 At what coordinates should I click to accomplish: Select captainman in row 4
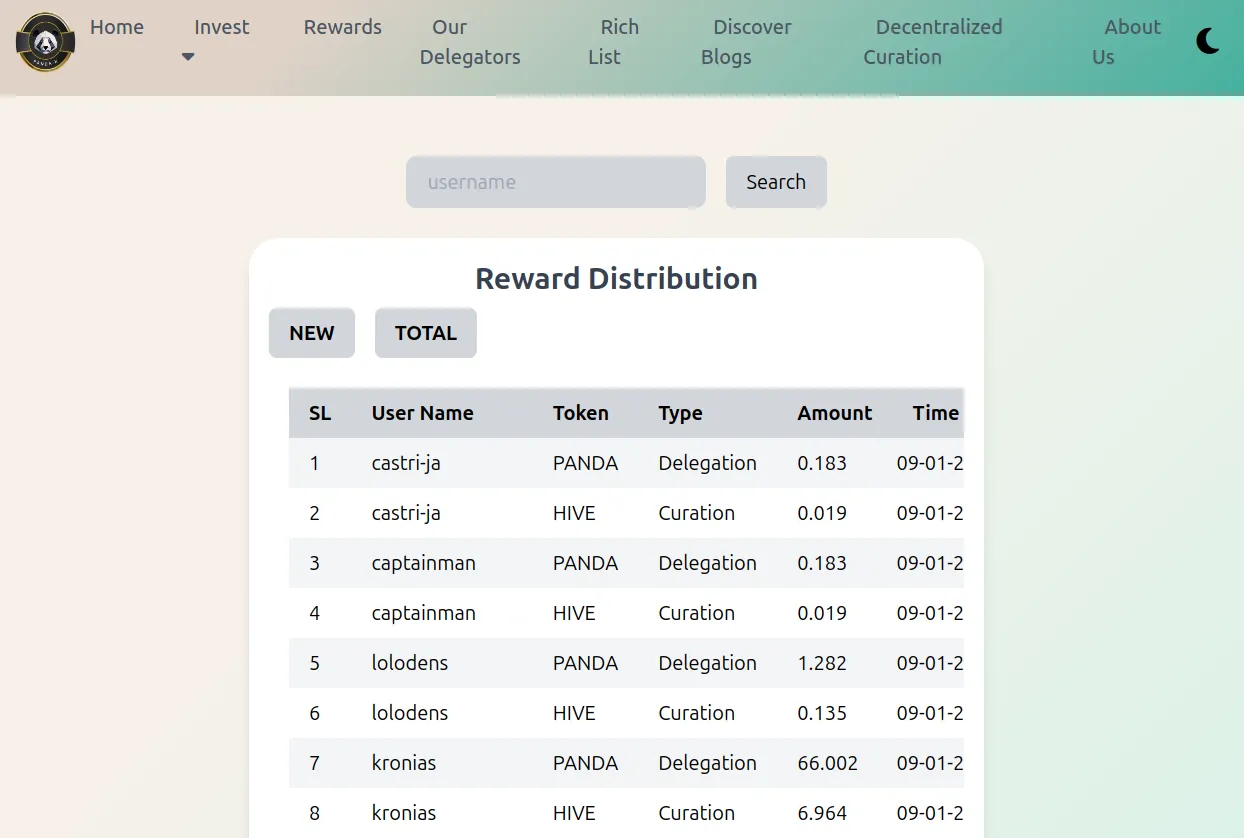(424, 613)
